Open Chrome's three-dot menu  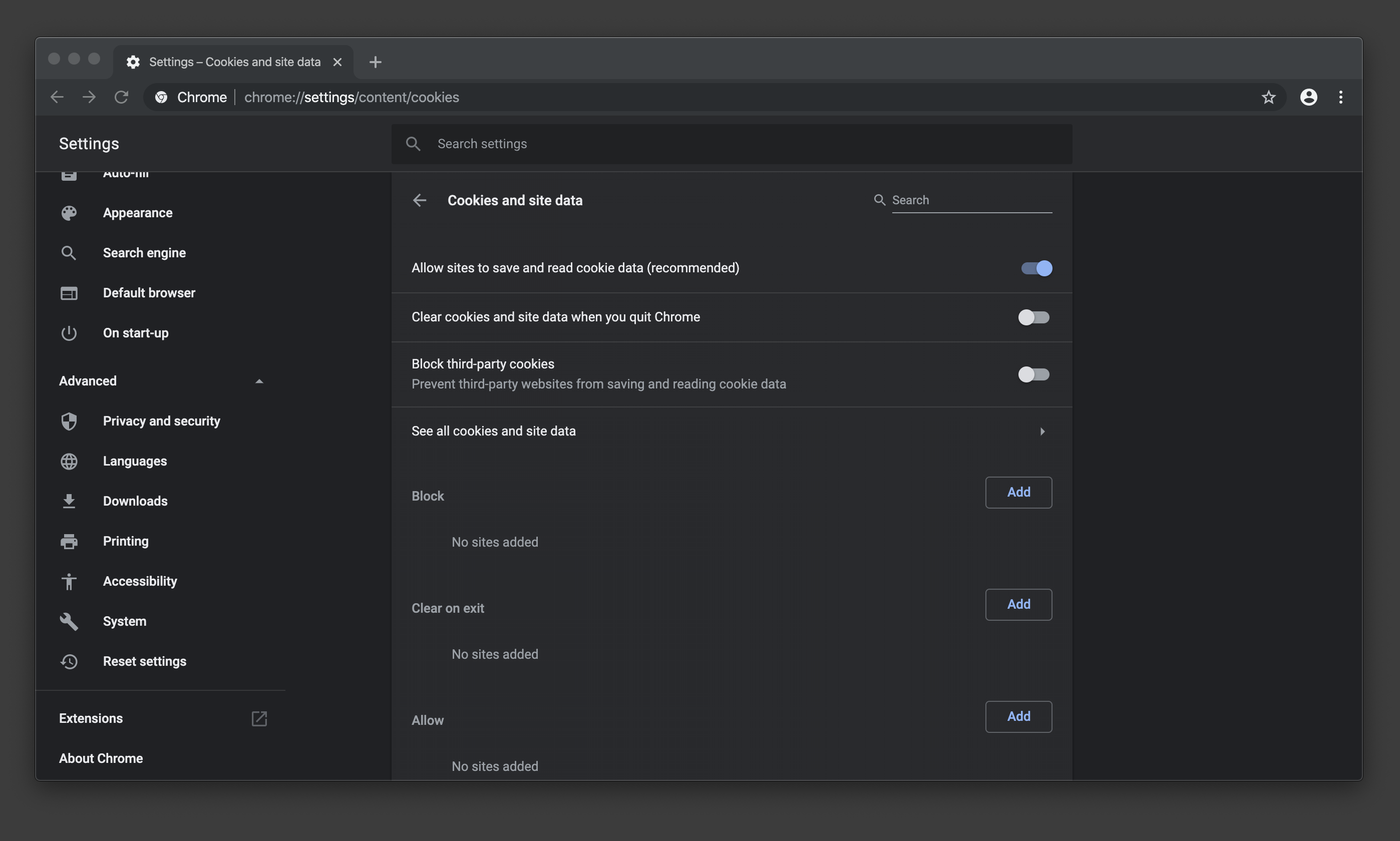pyautogui.click(x=1340, y=98)
